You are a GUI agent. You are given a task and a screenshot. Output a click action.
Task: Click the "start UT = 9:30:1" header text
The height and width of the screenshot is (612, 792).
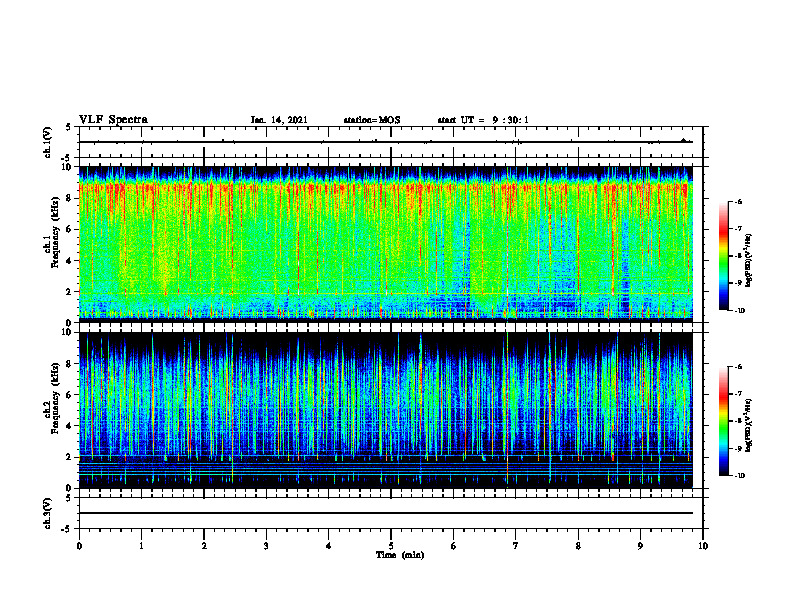pyautogui.click(x=483, y=120)
